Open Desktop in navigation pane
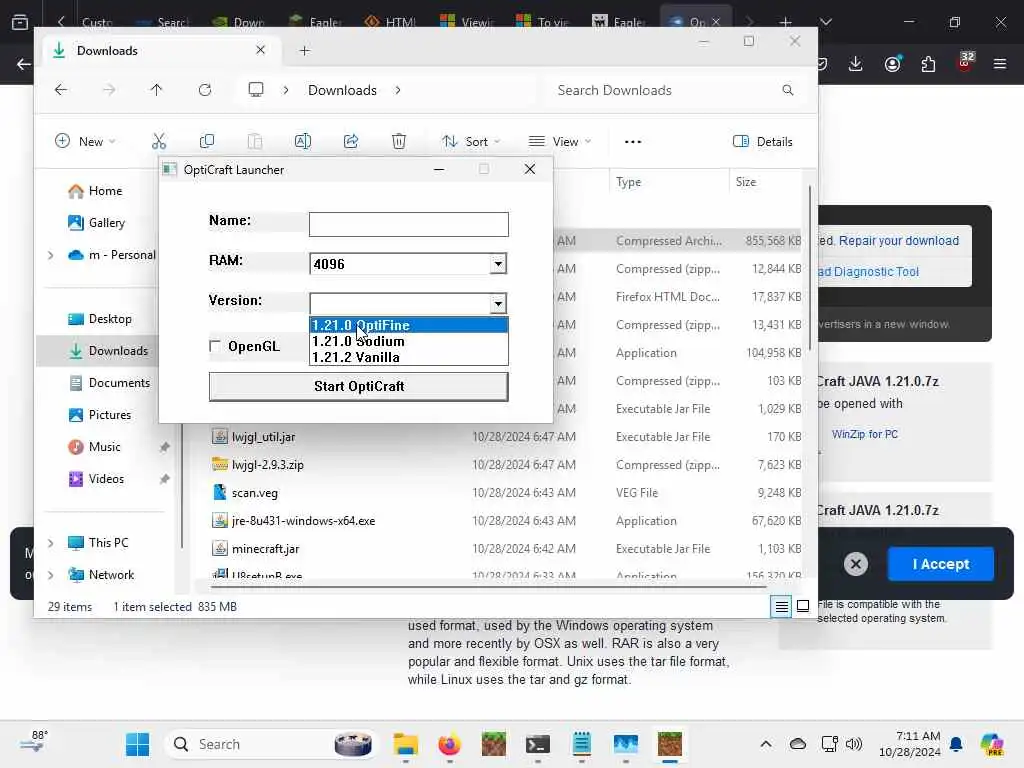 (x=100, y=319)
